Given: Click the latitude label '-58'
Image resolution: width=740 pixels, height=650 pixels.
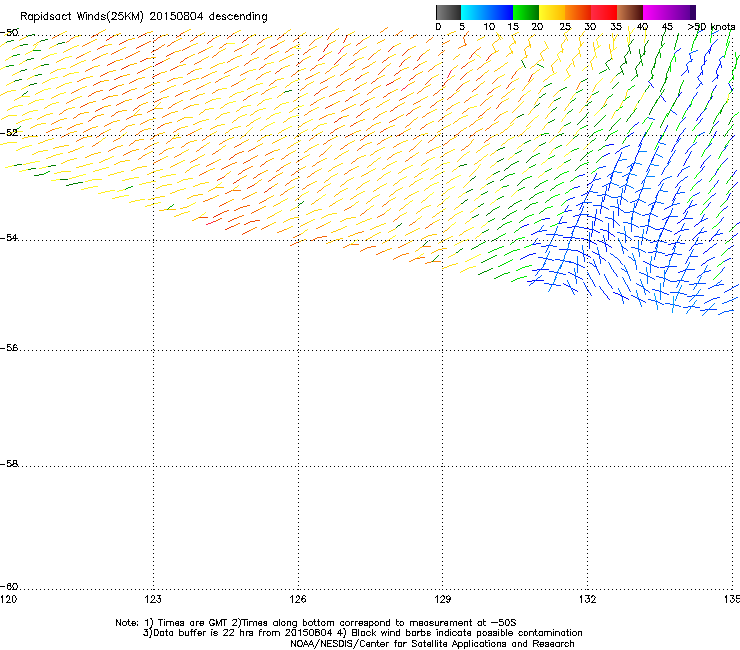Looking at the screenshot, I should tap(9, 464).
